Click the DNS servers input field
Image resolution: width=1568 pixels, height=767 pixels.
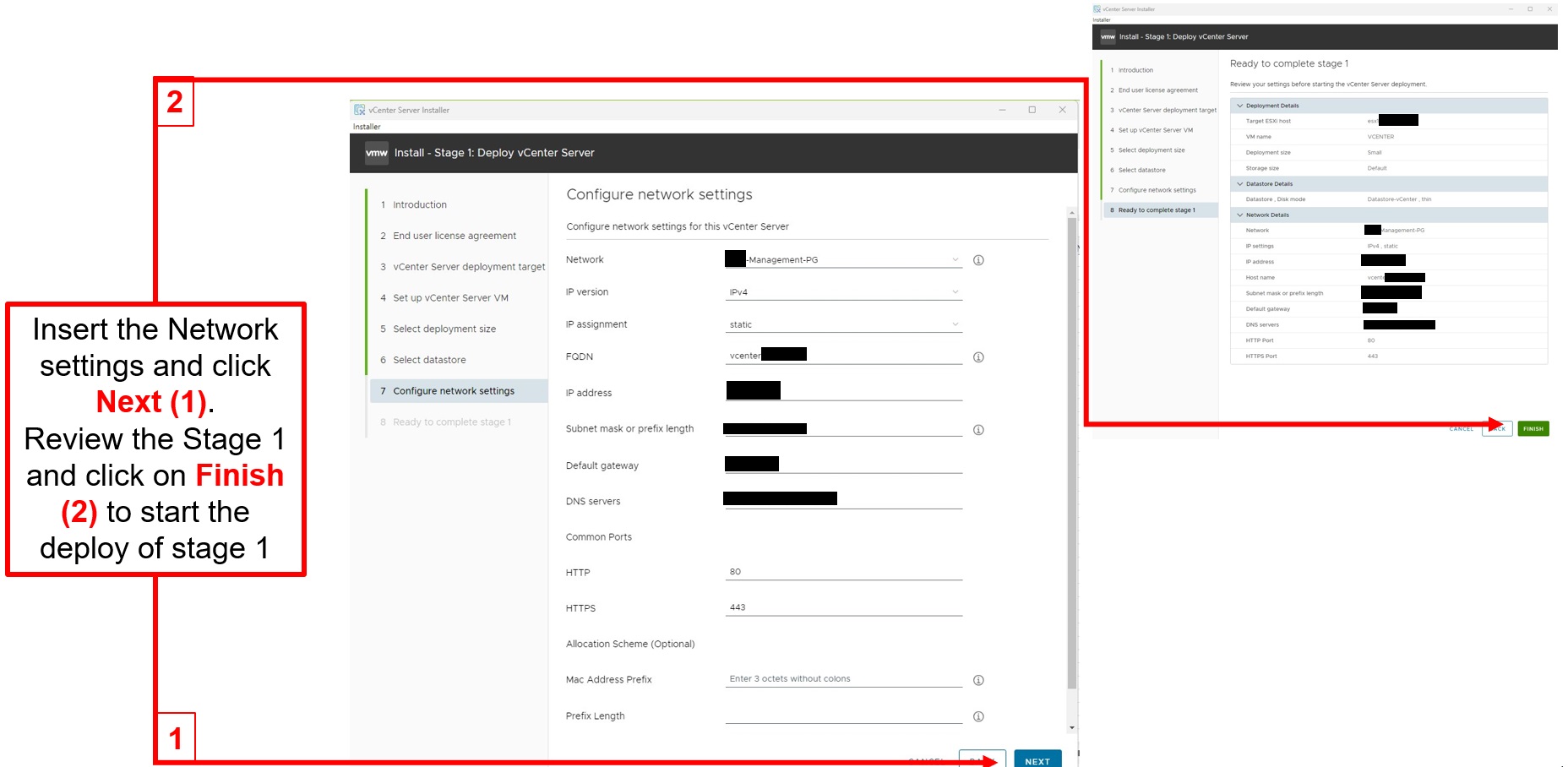pos(843,499)
